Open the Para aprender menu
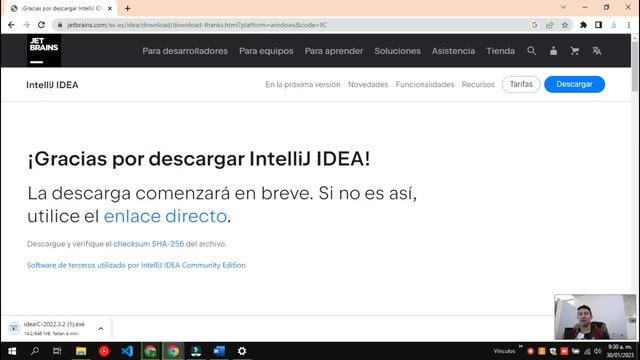Image resolution: width=640 pixels, height=360 pixels. pyautogui.click(x=334, y=51)
